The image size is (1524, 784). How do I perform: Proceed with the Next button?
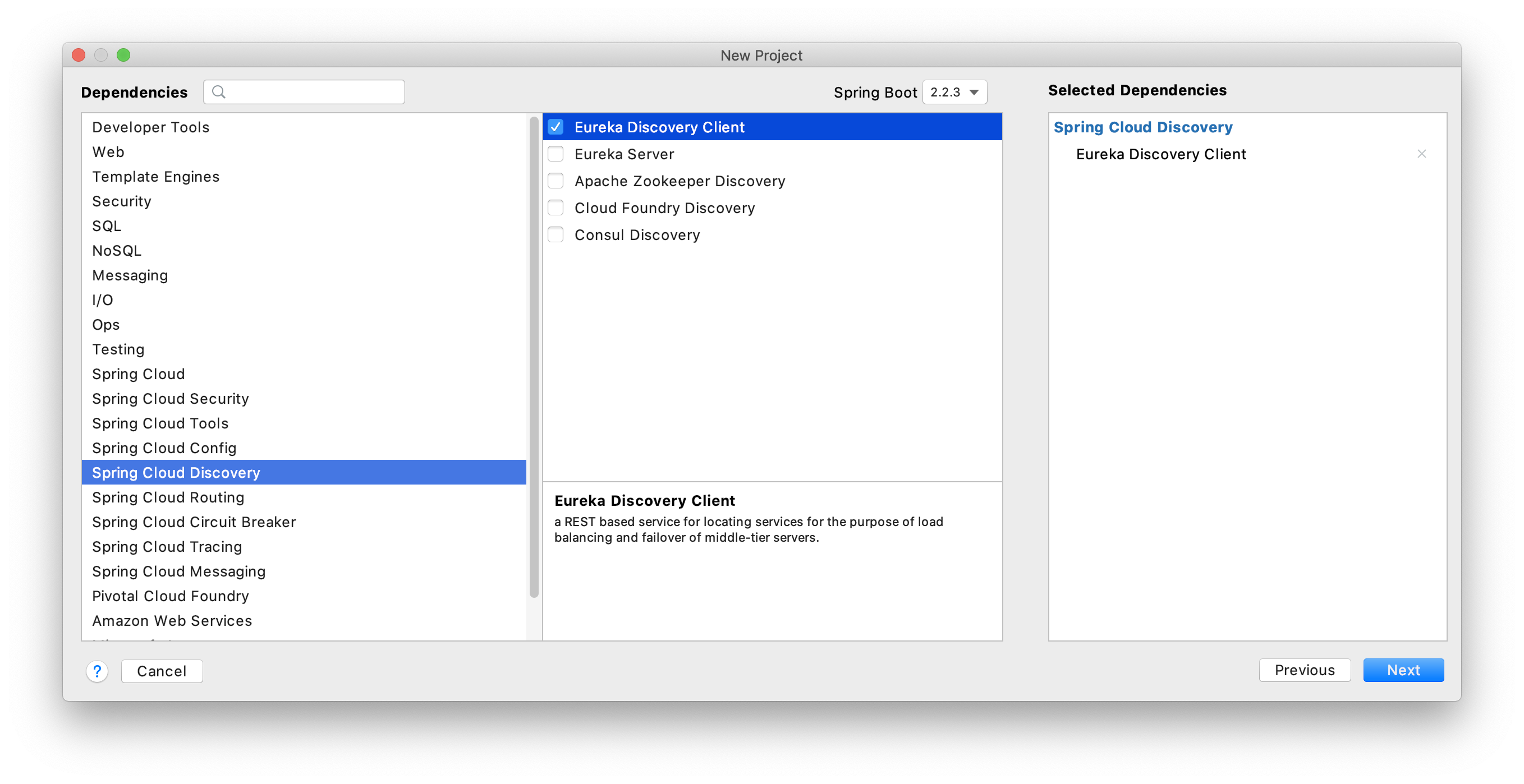tap(1403, 671)
